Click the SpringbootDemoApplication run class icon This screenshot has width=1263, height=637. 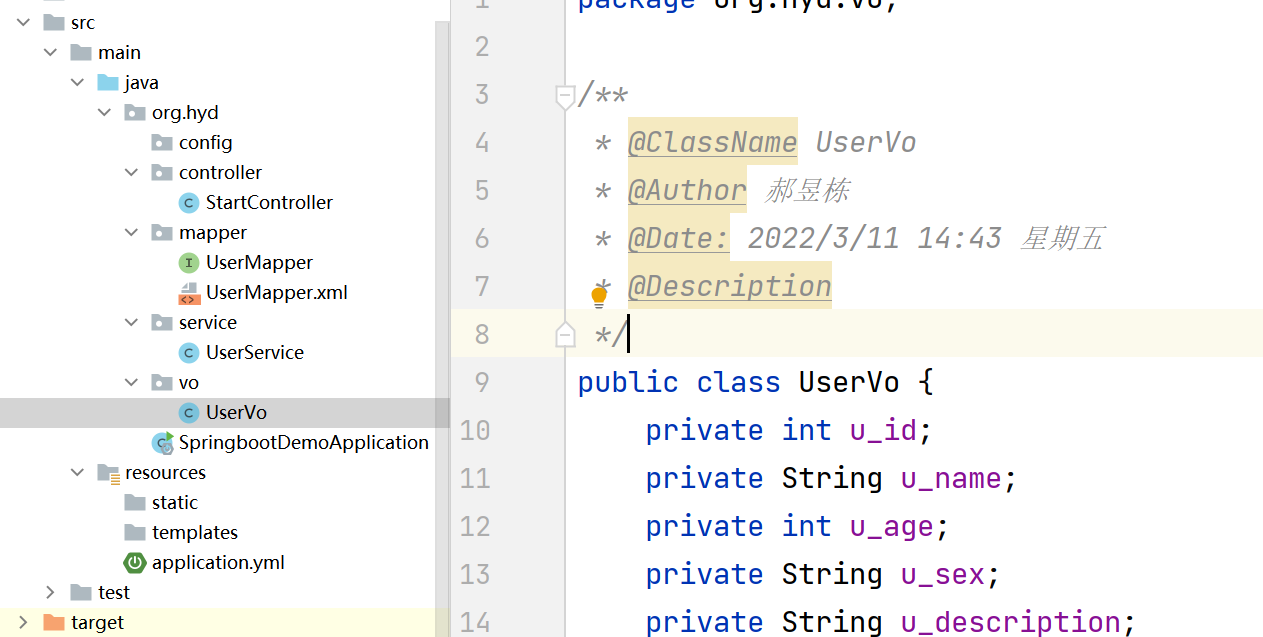click(x=162, y=443)
